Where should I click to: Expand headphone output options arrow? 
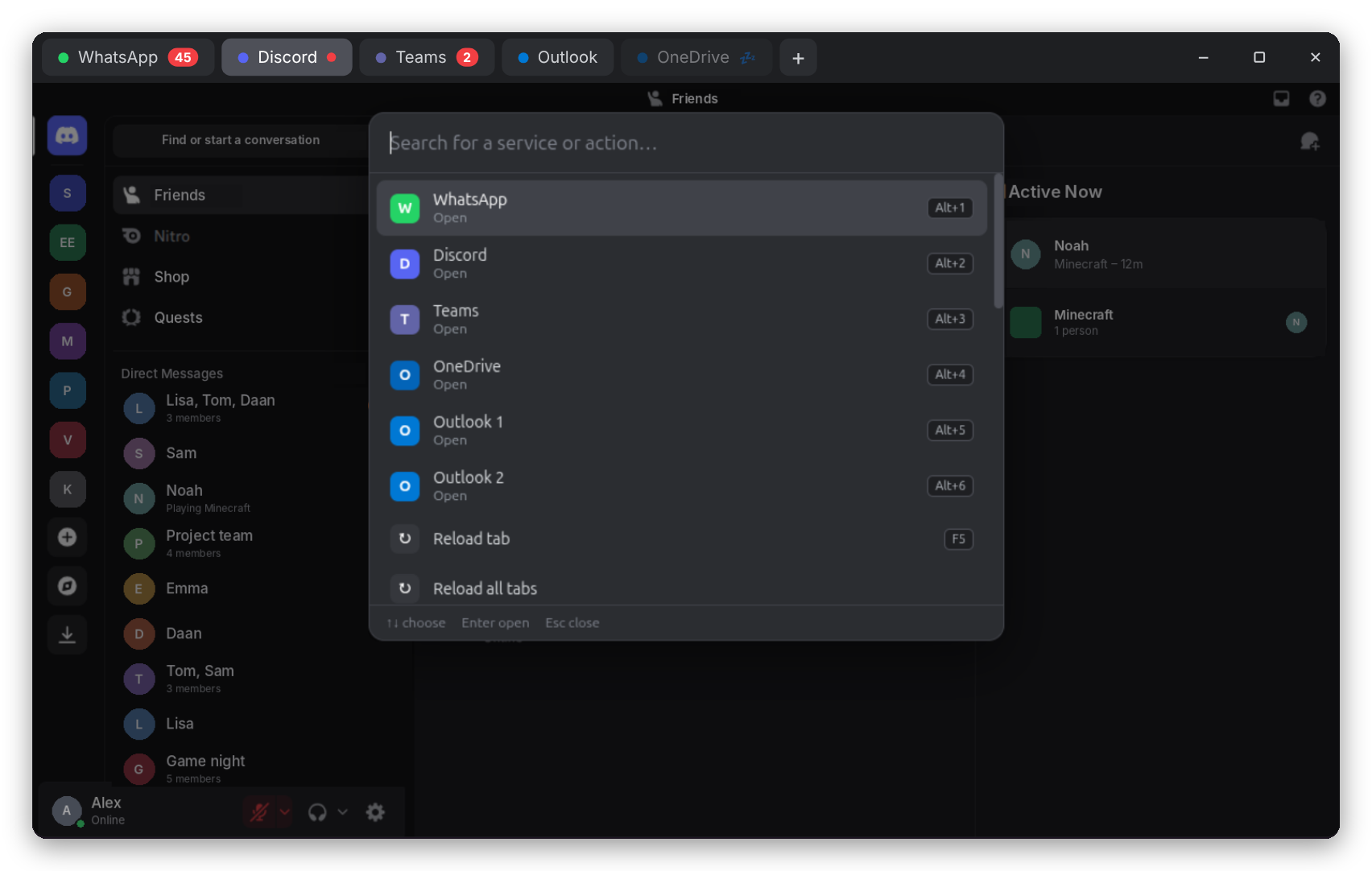343,812
